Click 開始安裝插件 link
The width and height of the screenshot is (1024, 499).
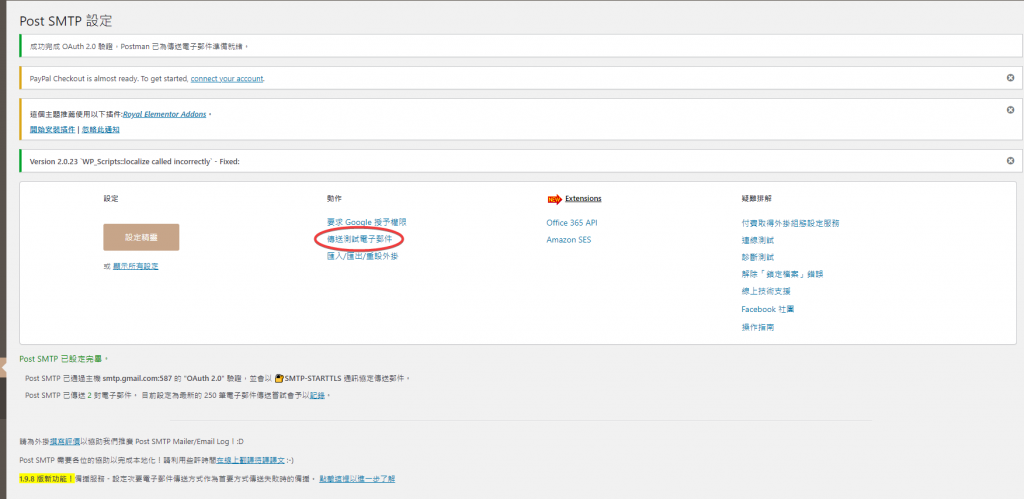[x=52, y=129]
